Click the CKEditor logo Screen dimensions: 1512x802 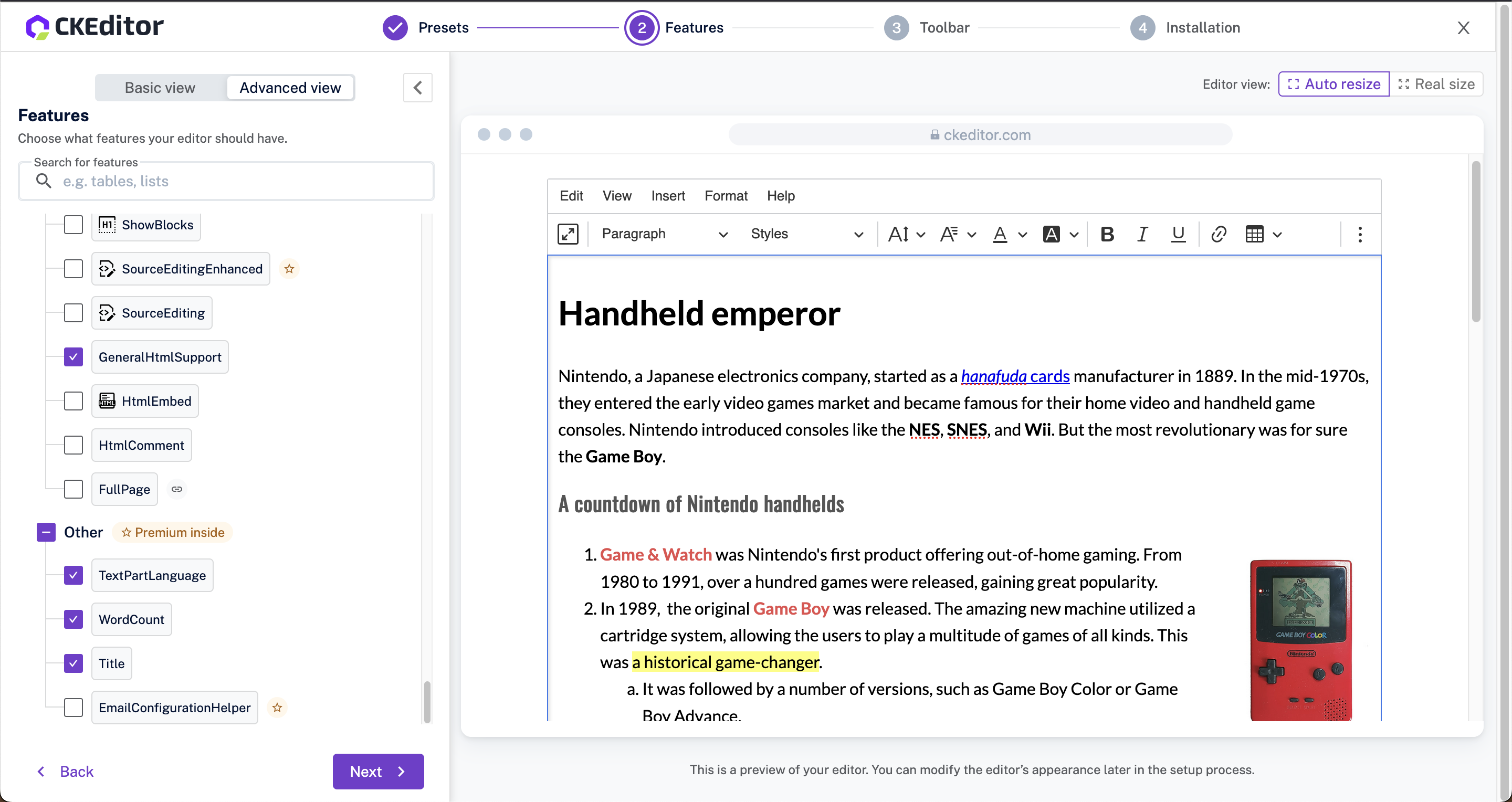[94, 26]
